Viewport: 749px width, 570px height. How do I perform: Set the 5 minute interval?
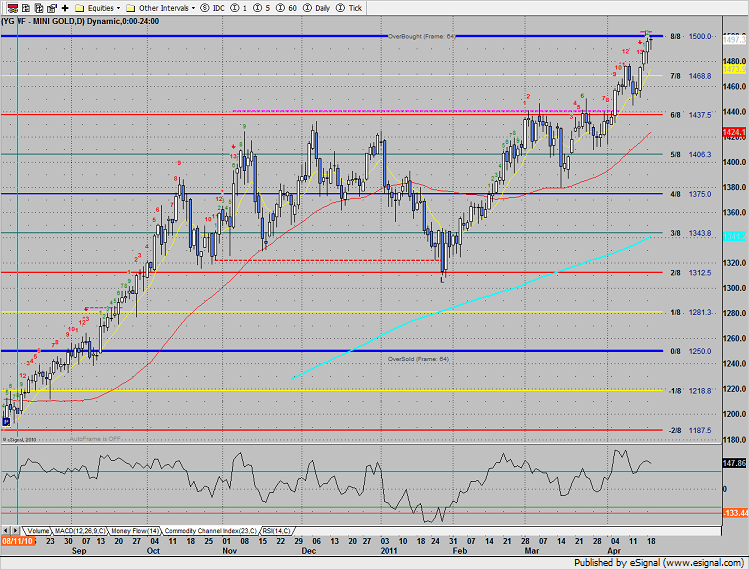(261, 8)
